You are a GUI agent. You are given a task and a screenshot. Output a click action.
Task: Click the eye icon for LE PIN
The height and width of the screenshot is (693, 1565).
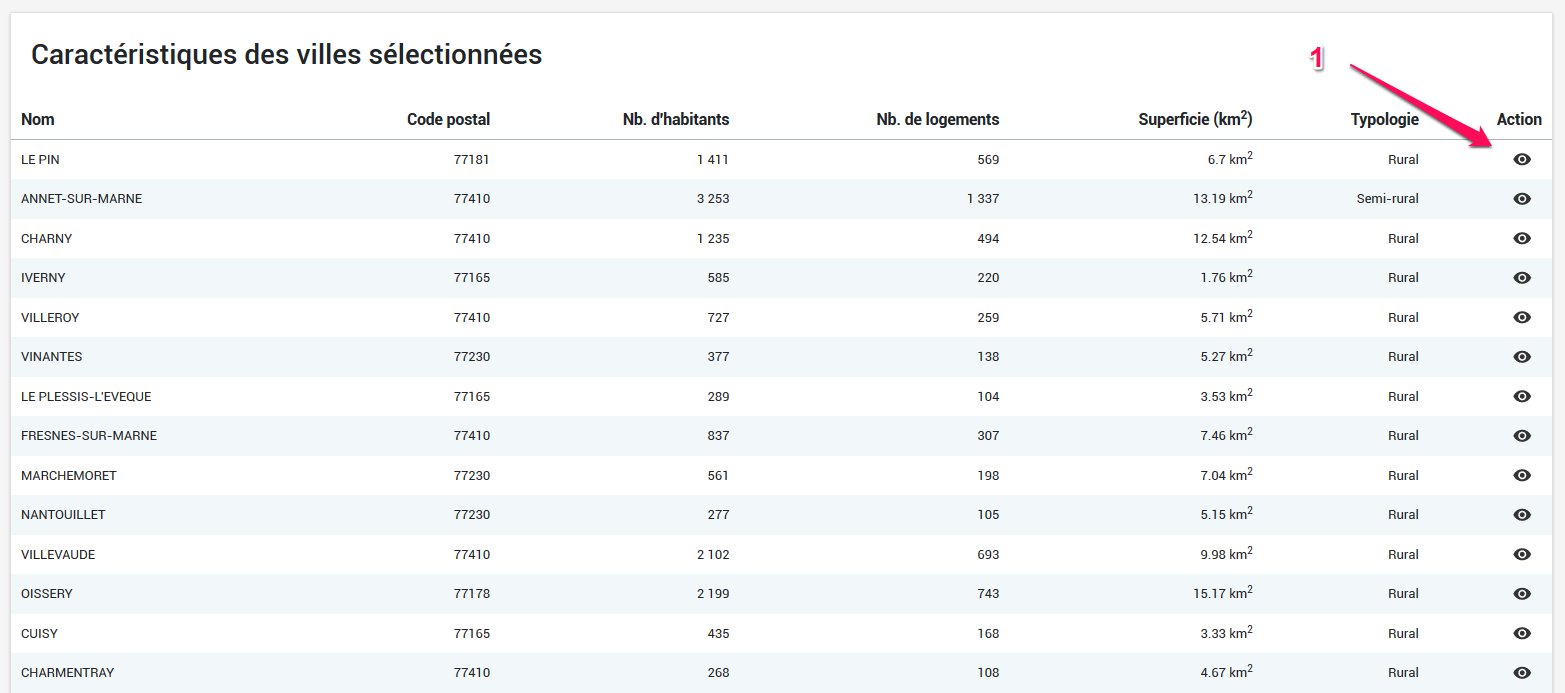coord(1522,160)
